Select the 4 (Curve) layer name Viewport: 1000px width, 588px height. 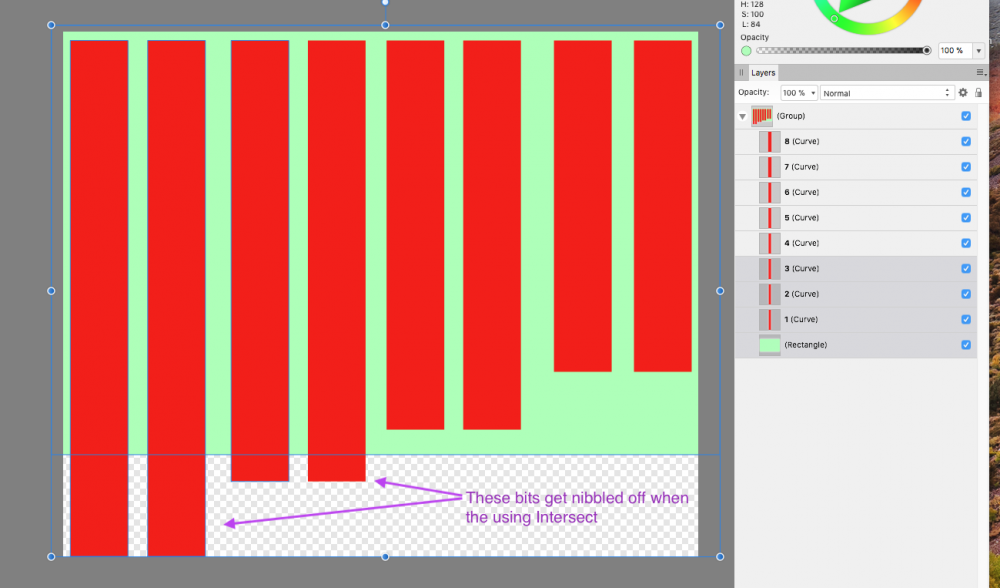coord(802,243)
